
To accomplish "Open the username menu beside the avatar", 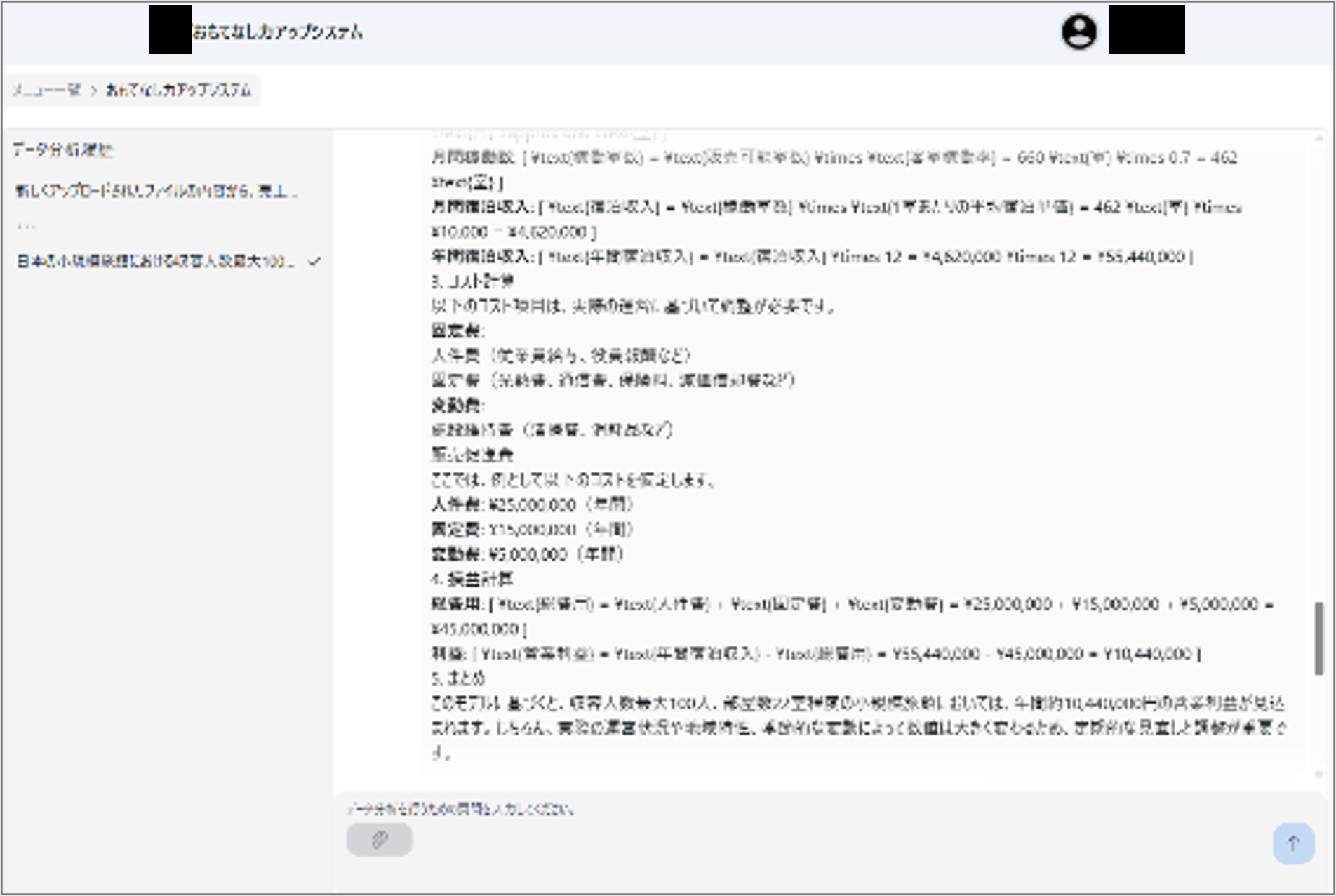I will [1147, 29].
